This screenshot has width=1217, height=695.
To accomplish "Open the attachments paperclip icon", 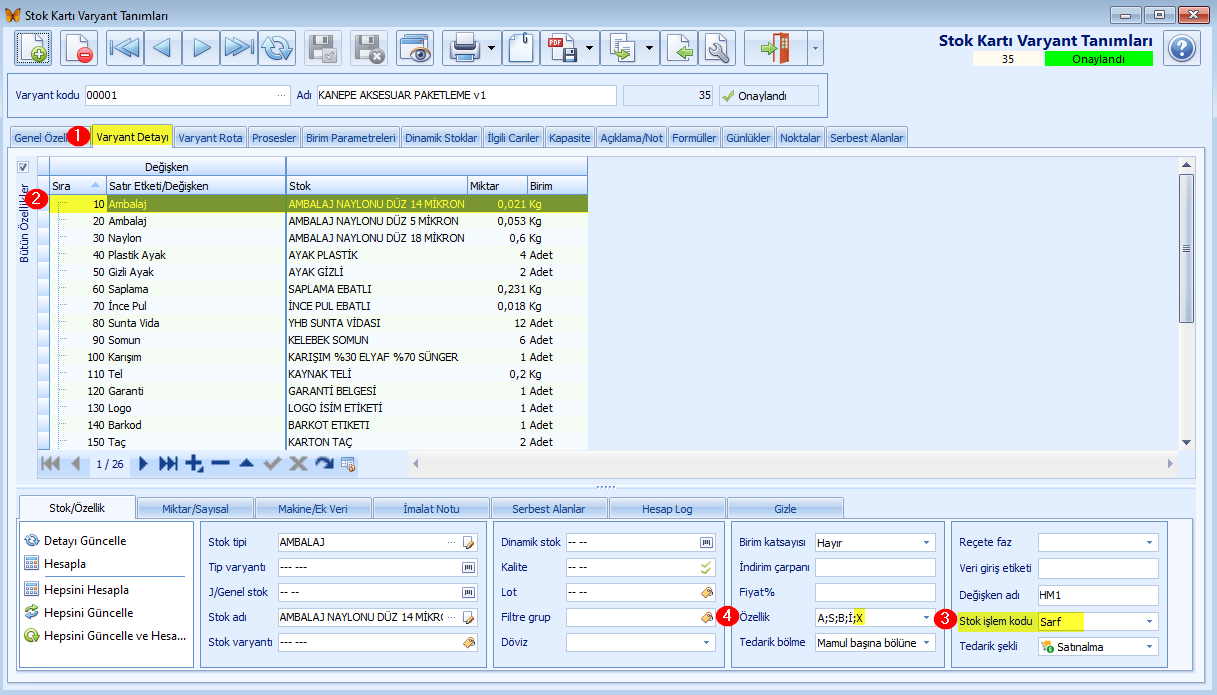I will [521, 48].
